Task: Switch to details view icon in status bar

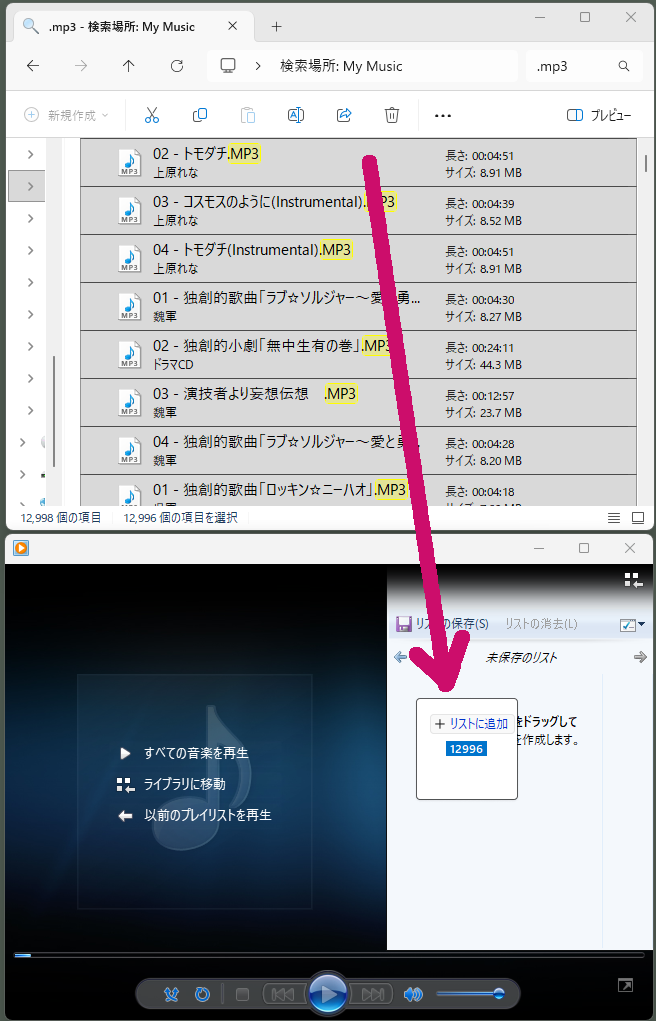Action: [x=614, y=518]
